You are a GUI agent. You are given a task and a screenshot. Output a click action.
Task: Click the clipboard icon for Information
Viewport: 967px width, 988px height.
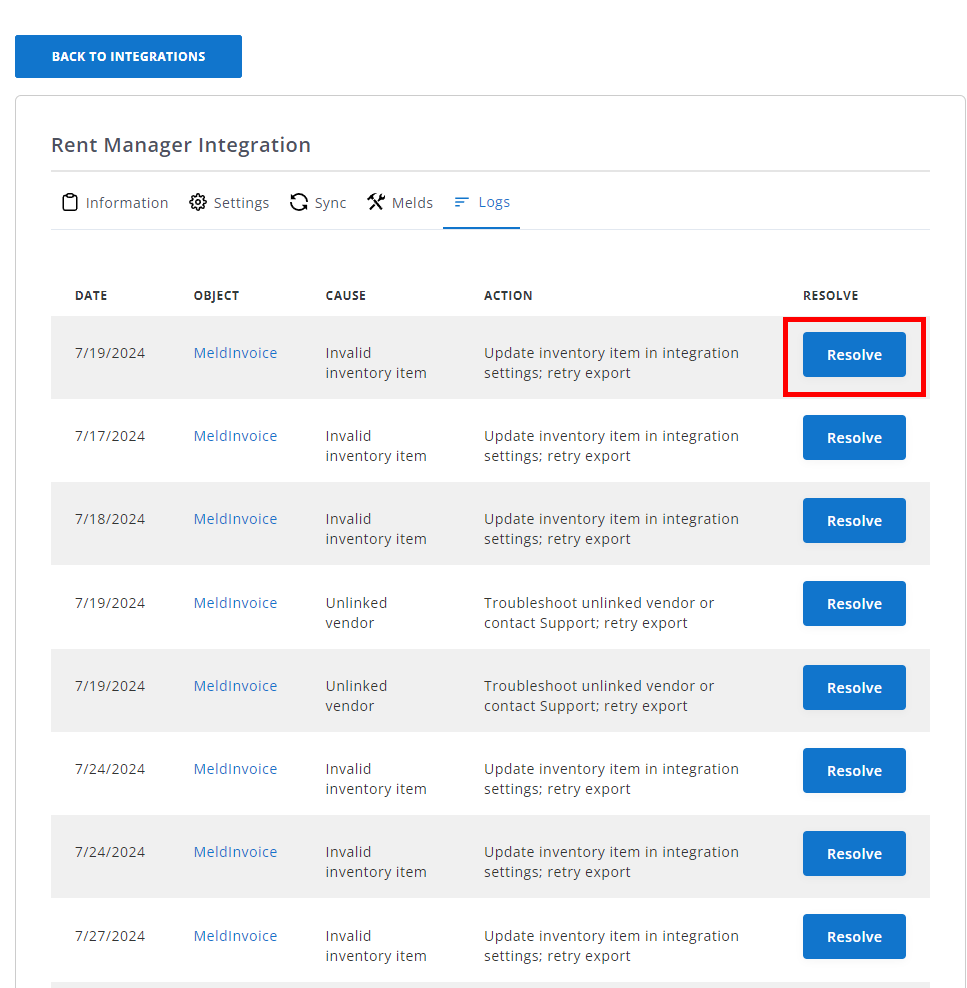tap(69, 203)
